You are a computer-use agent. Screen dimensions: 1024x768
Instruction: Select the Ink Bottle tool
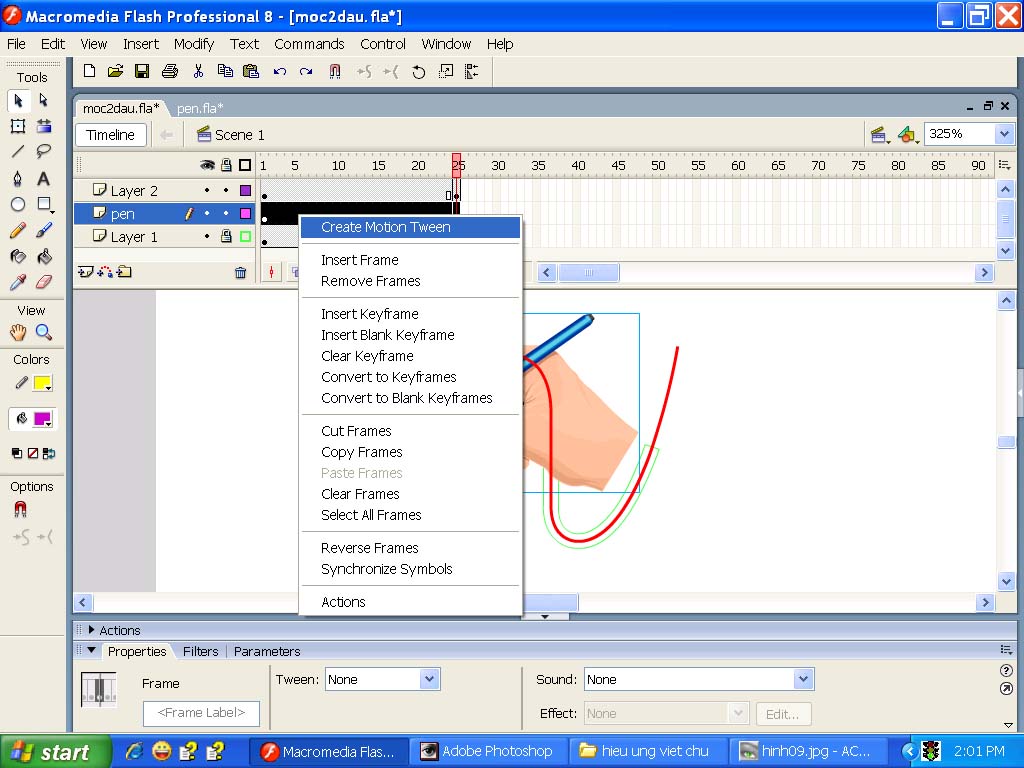click(18, 257)
